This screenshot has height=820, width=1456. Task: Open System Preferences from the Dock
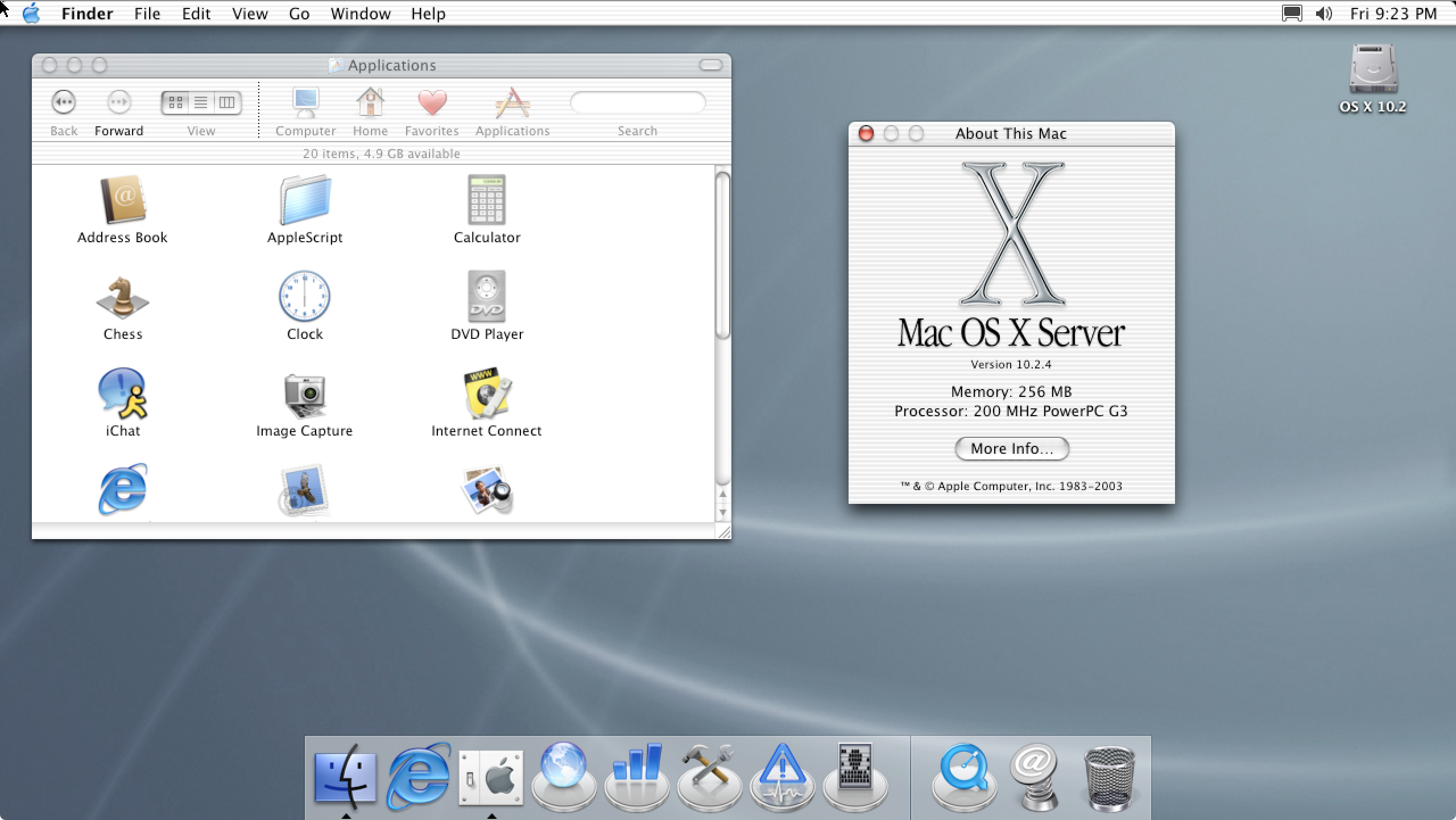click(491, 778)
